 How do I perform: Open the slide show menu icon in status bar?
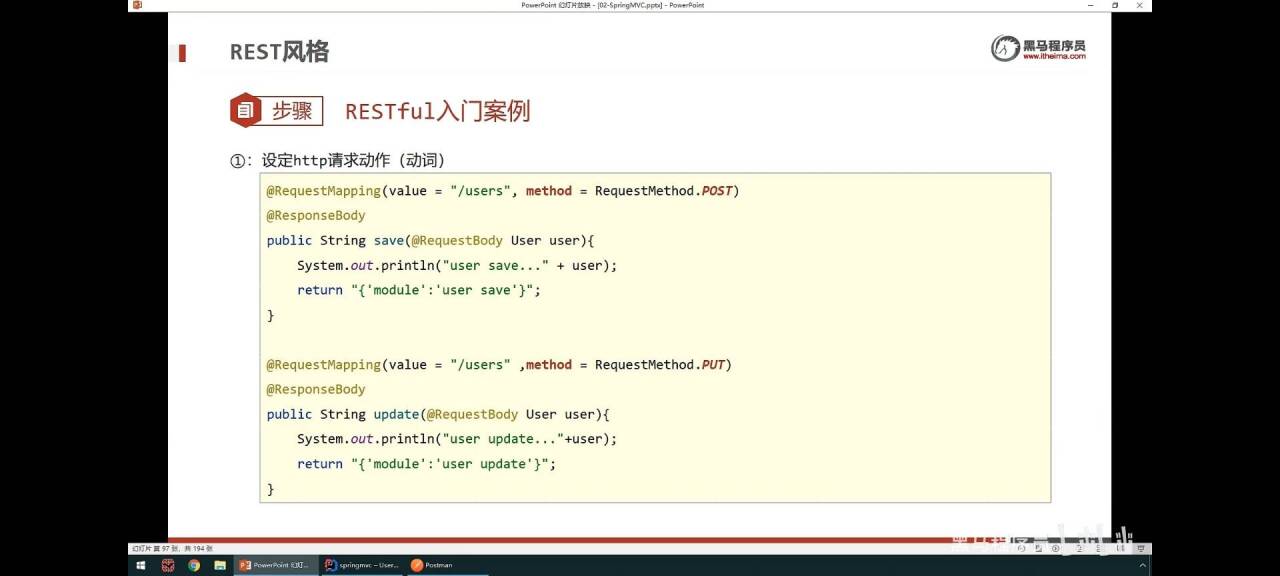point(1038,548)
